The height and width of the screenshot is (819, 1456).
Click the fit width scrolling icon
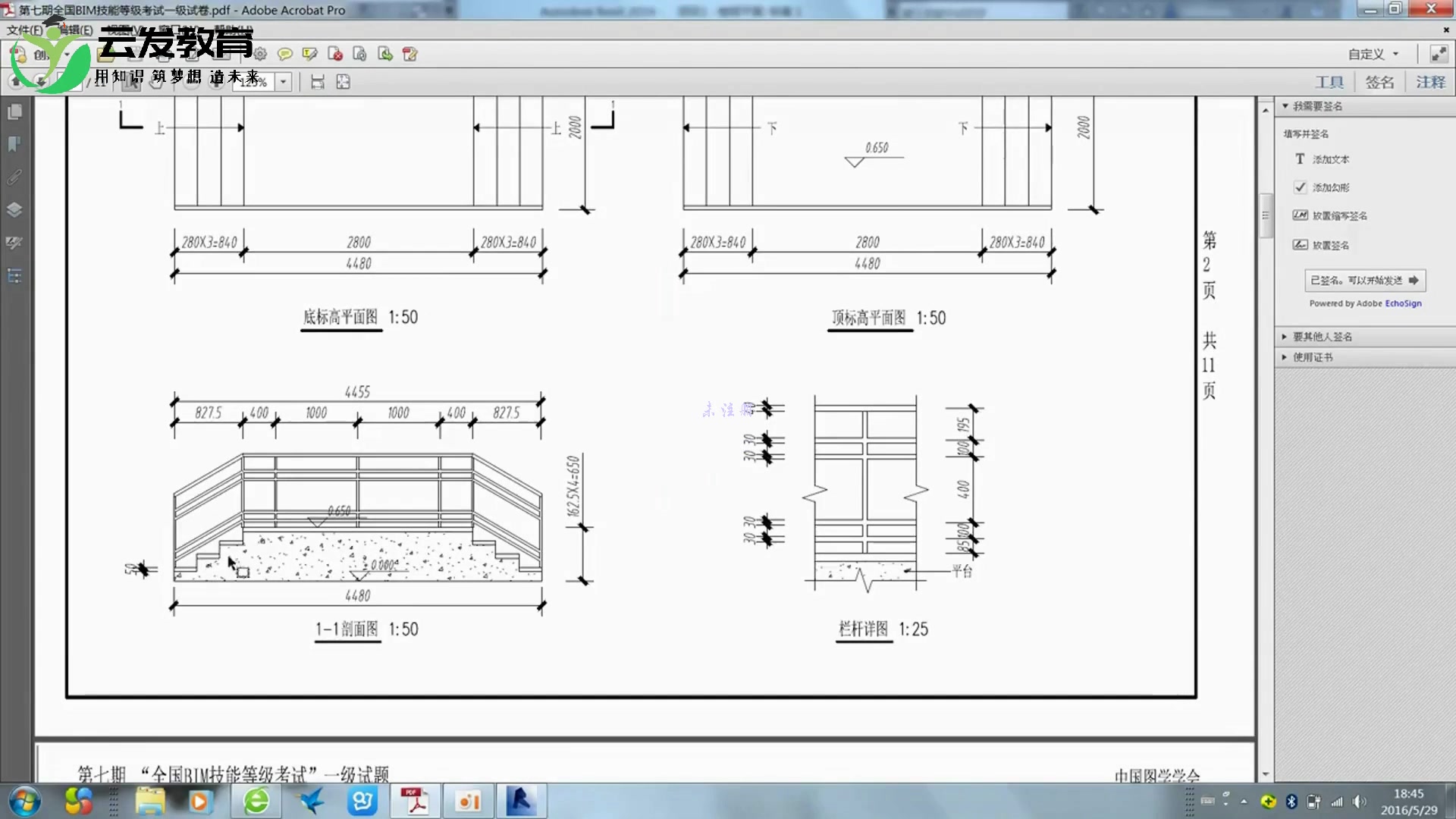(318, 82)
